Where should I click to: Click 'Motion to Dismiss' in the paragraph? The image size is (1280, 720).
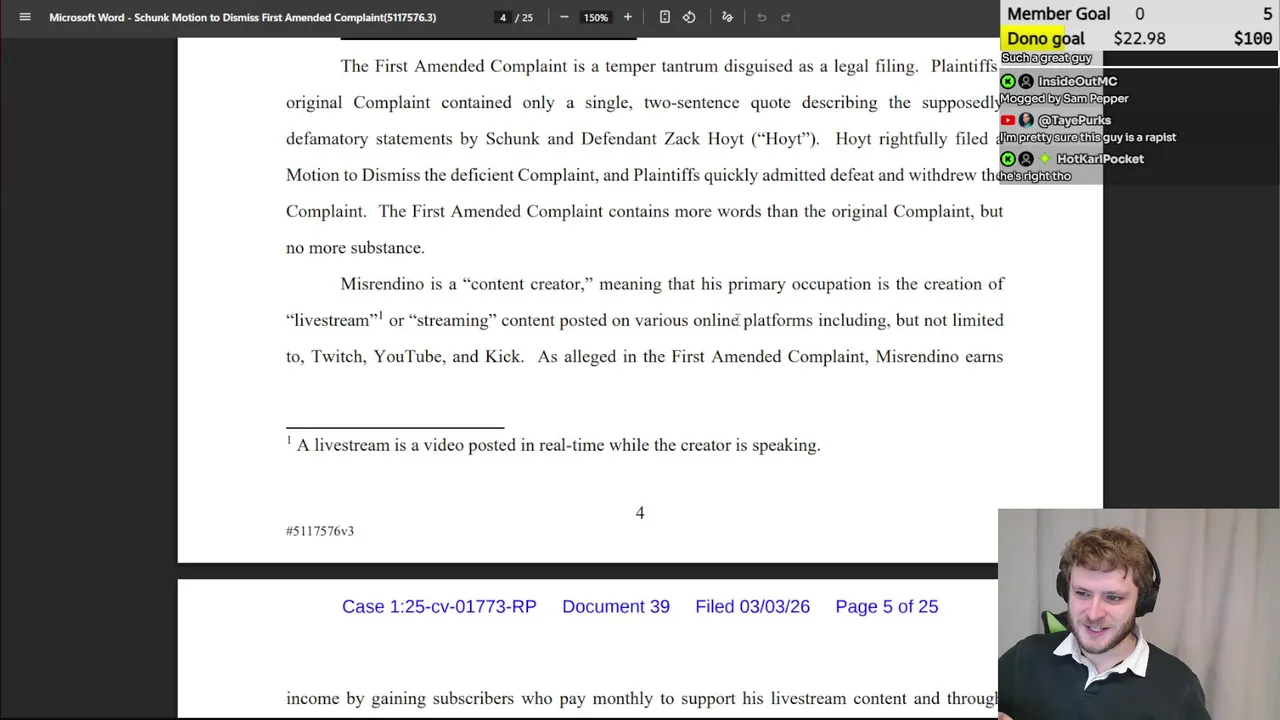[x=353, y=175]
